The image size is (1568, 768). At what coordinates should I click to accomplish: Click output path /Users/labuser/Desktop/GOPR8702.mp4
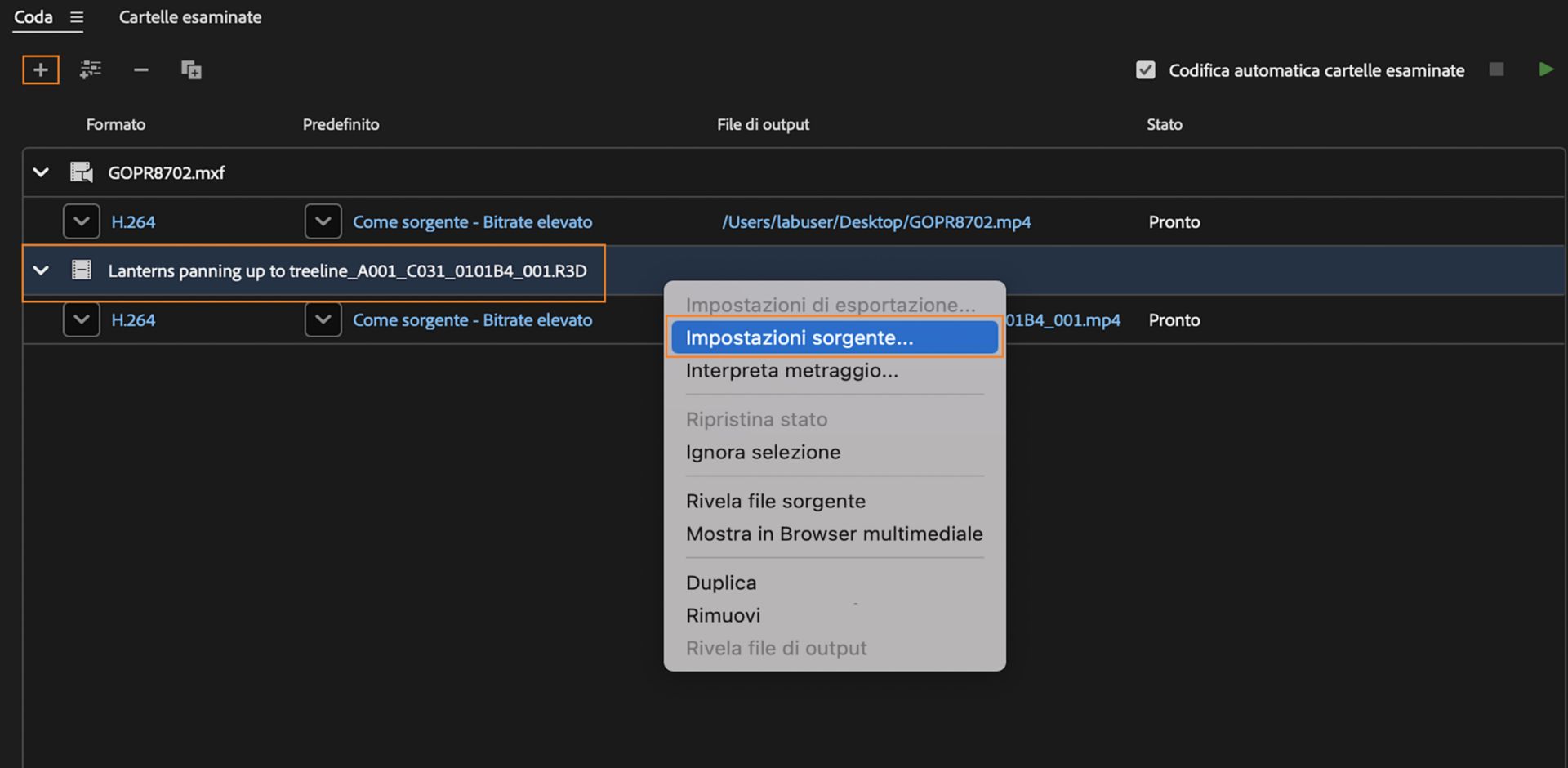click(876, 221)
